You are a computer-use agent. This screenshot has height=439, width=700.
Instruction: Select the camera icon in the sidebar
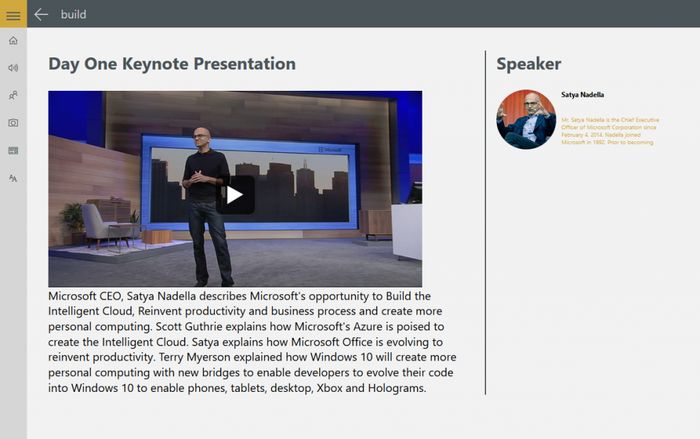13,123
